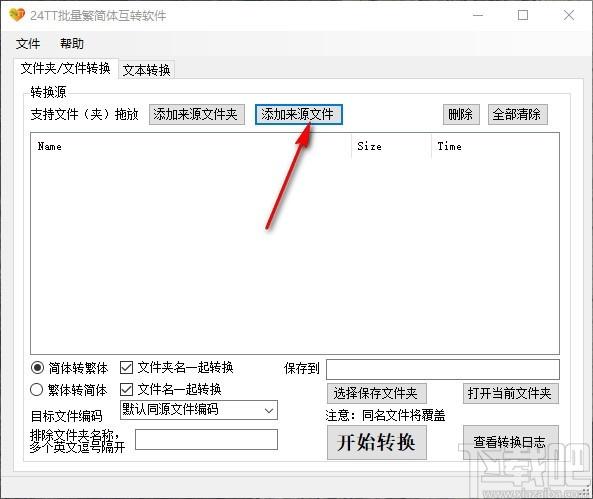593x499 pixels.
Task: Open the 帮助 menu
Action: [72, 44]
